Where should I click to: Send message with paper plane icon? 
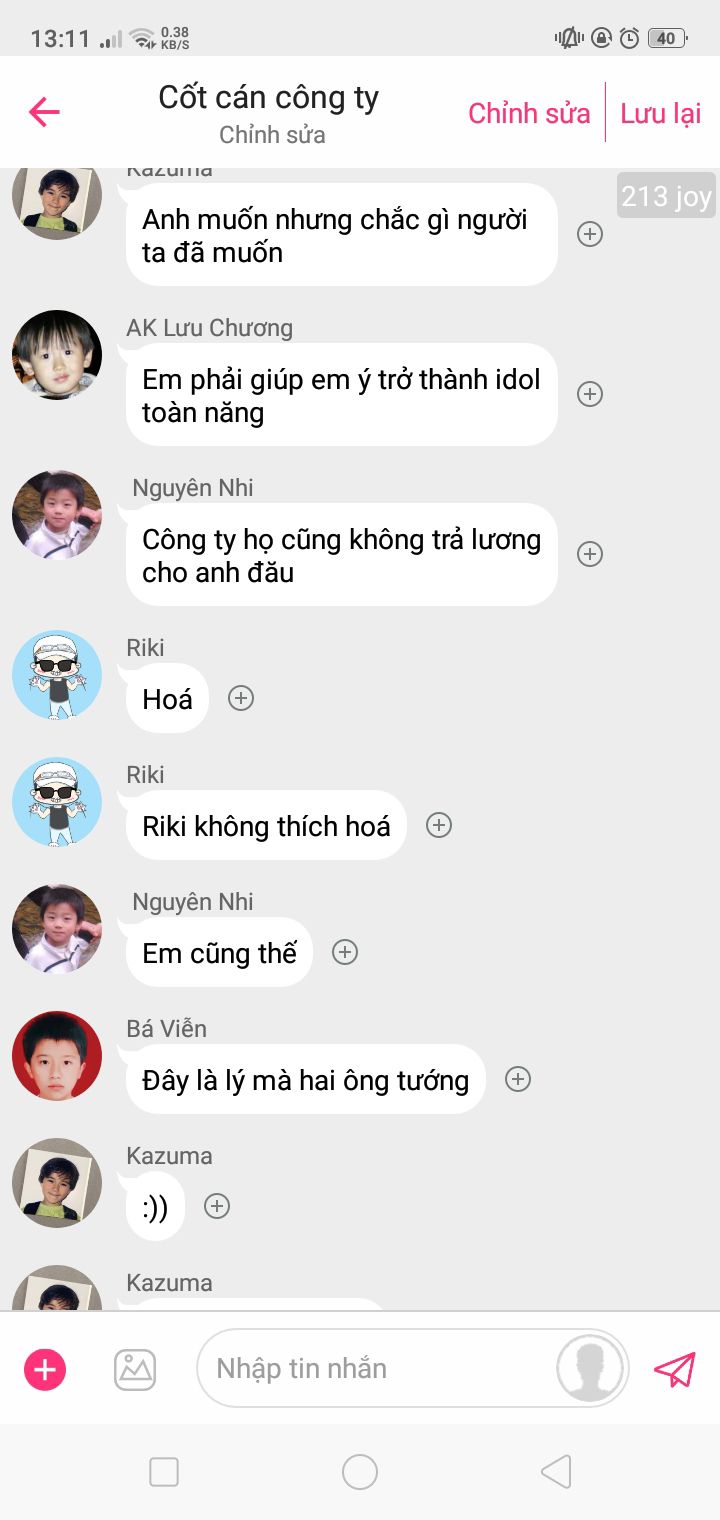point(675,1369)
